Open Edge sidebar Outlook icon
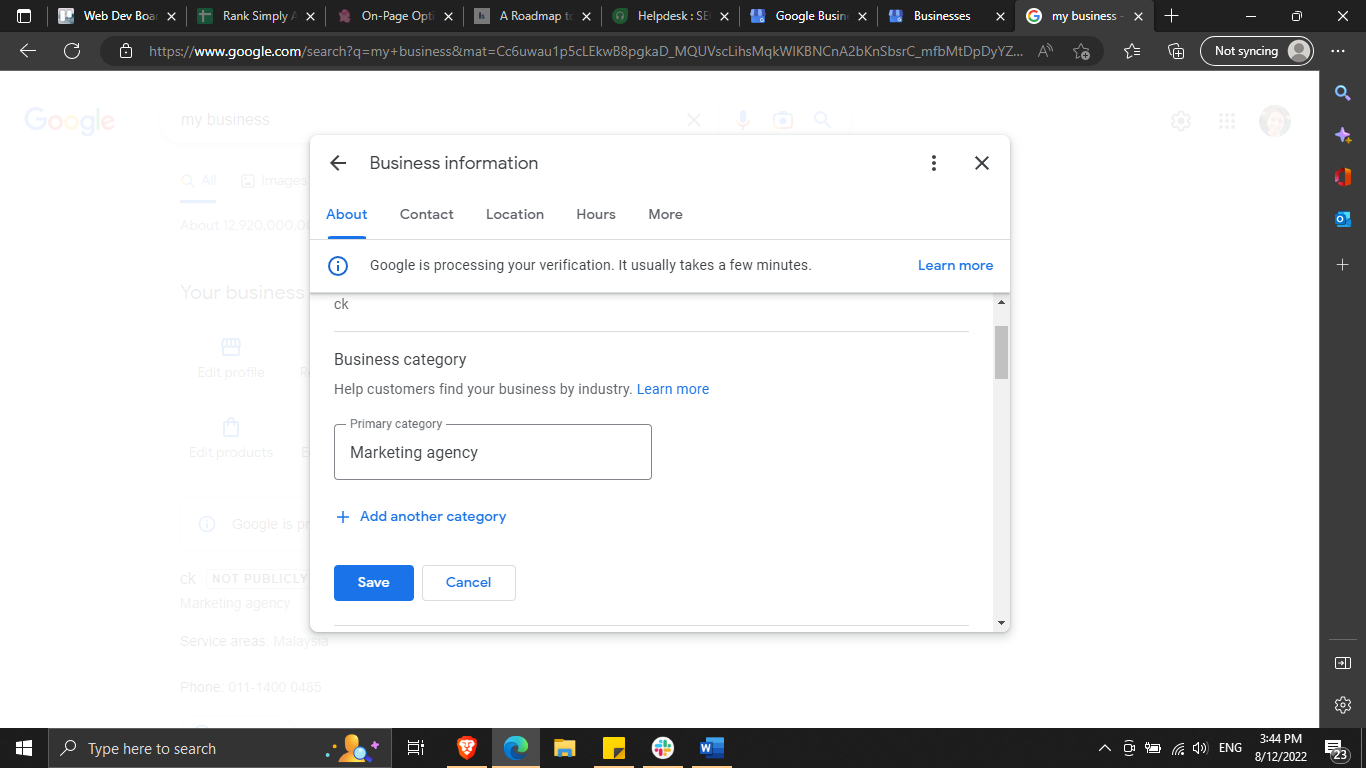 [x=1343, y=219]
